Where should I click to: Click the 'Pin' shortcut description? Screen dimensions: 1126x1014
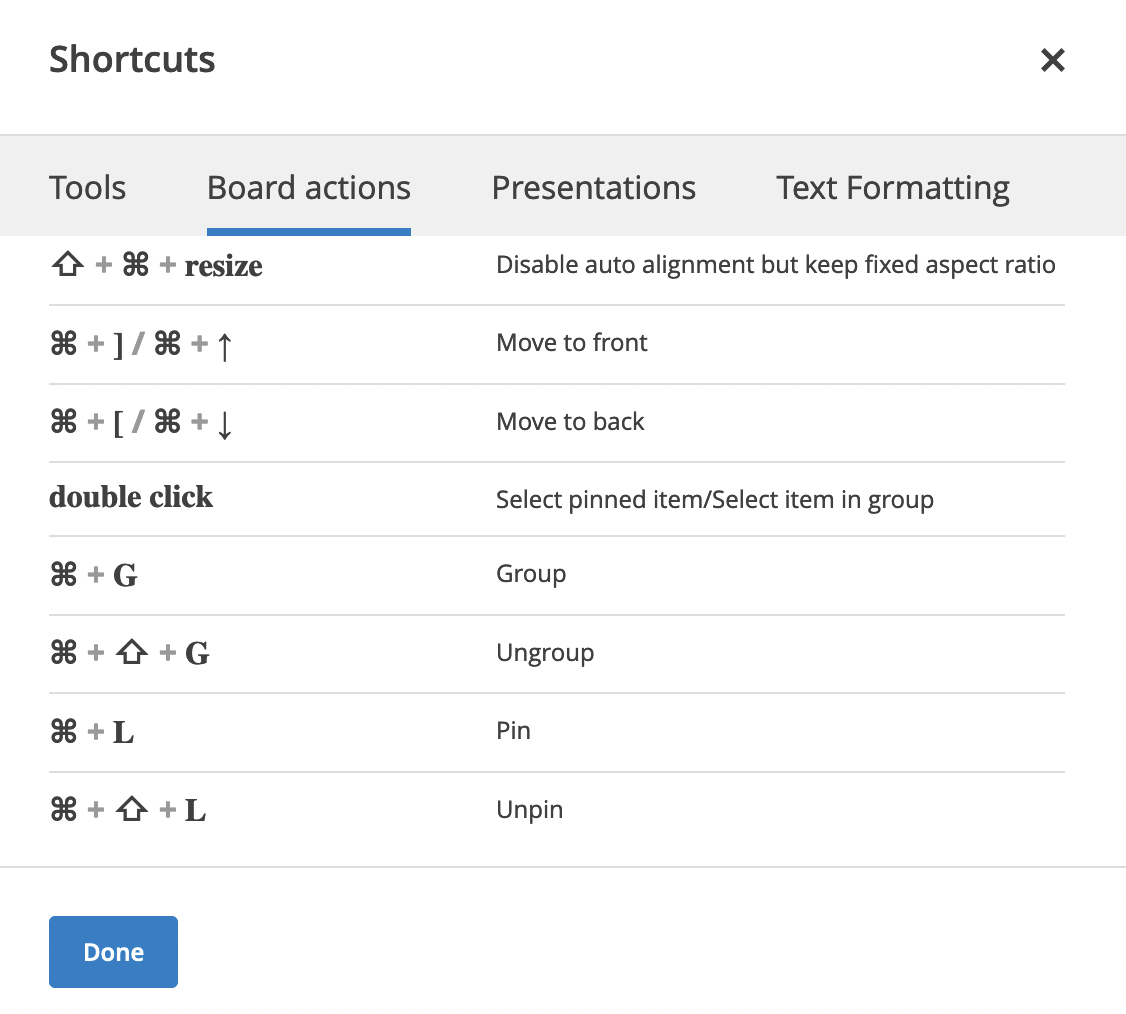(513, 730)
